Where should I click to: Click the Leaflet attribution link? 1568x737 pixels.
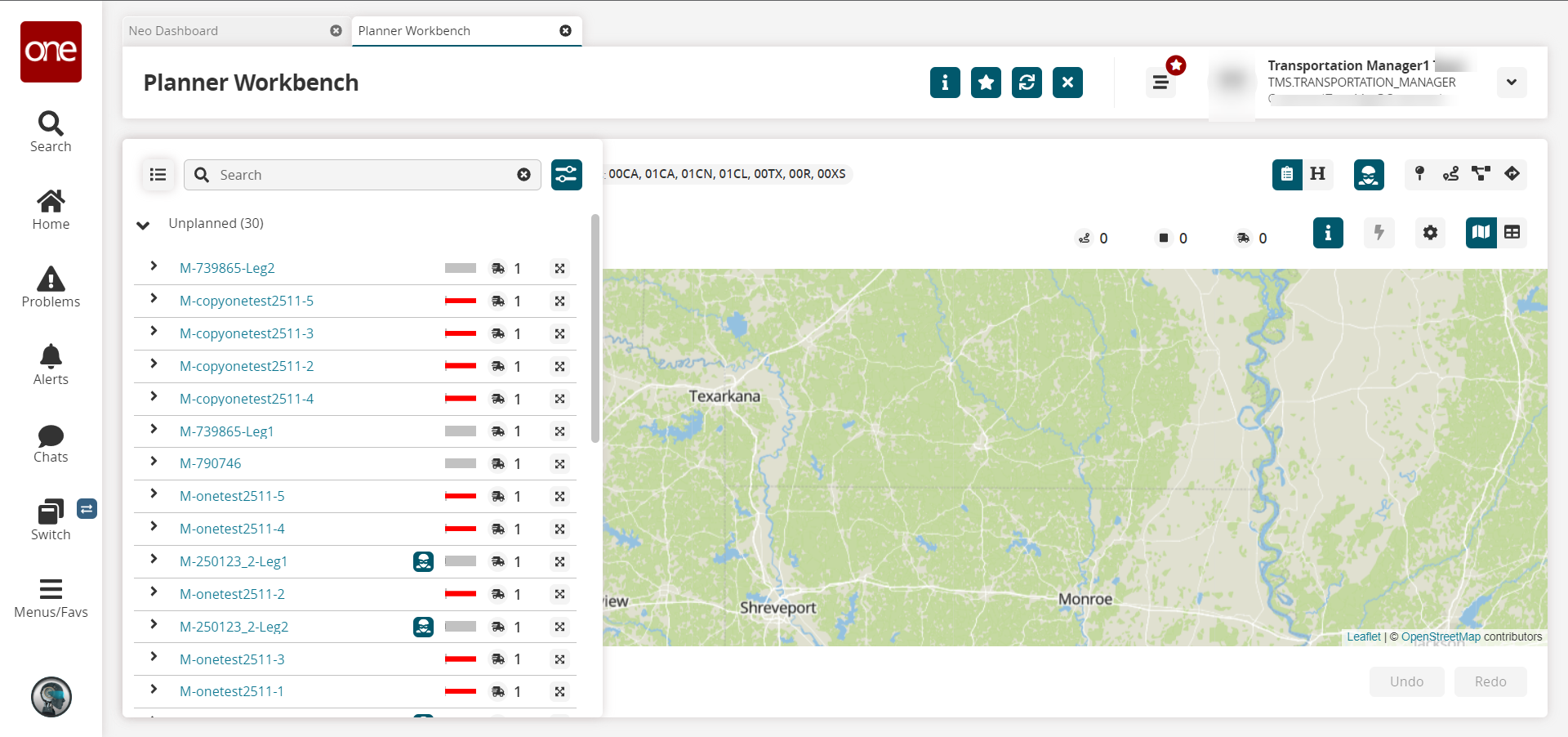[x=1363, y=636]
